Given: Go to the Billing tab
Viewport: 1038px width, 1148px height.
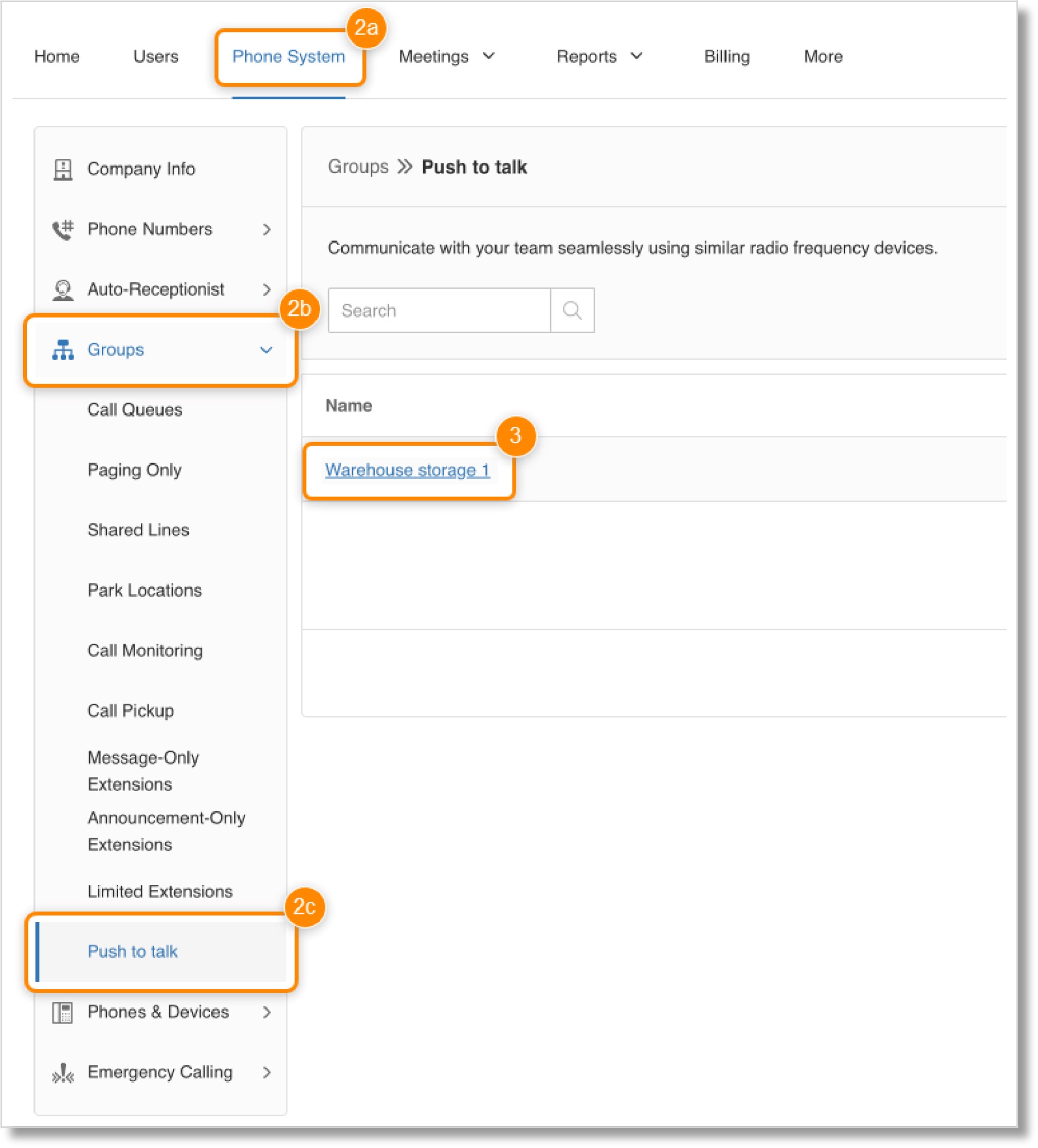Looking at the screenshot, I should pyautogui.click(x=726, y=57).
